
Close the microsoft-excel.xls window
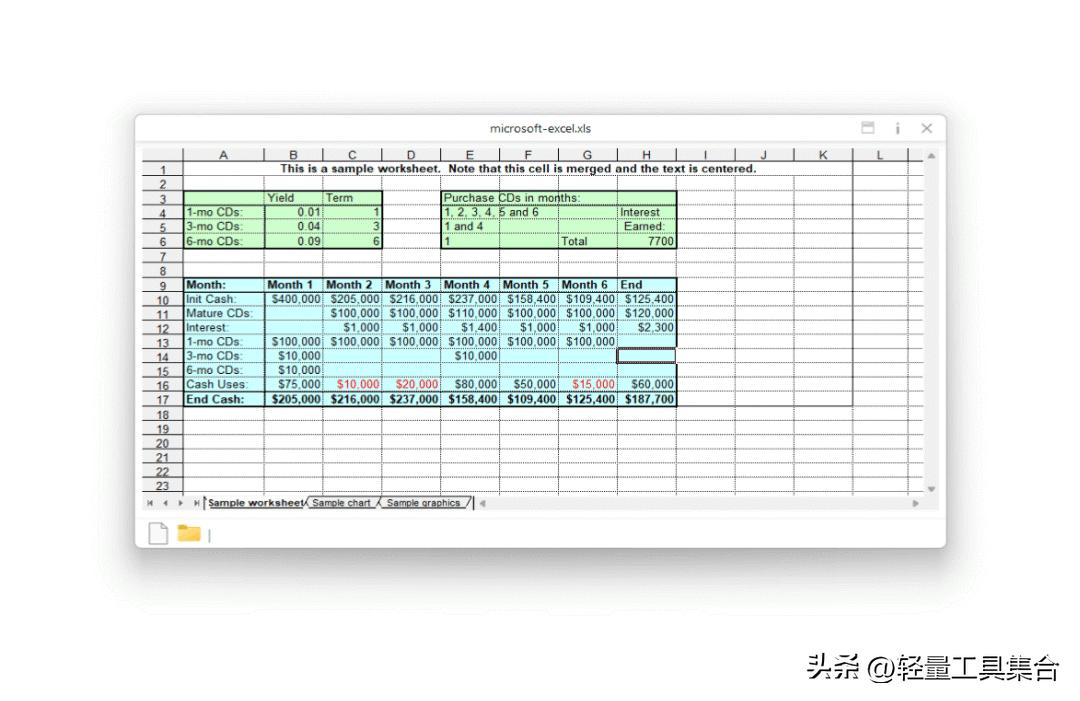click(x=926, y=128)
